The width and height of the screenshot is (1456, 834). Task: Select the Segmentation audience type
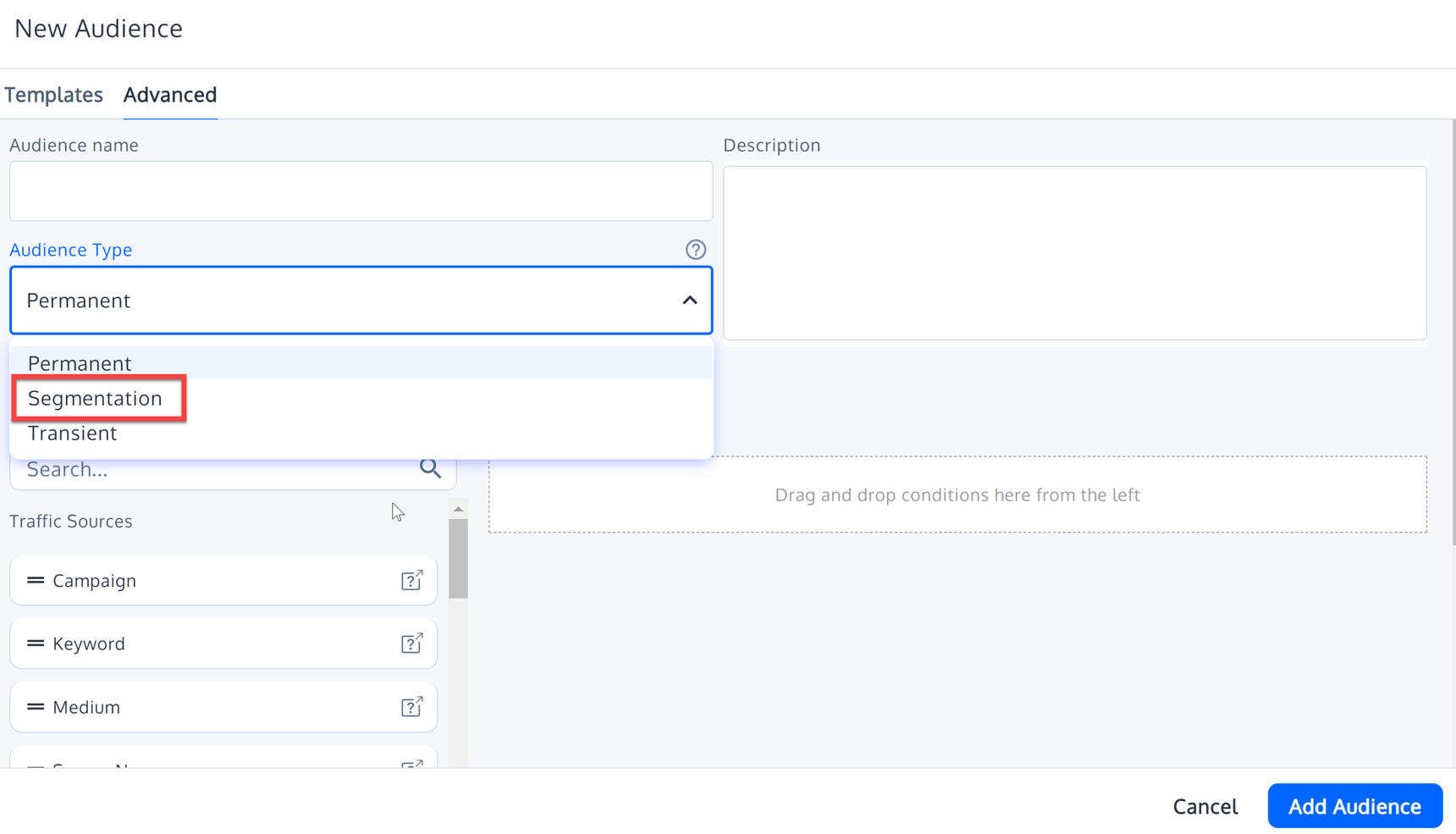point(95,398)
